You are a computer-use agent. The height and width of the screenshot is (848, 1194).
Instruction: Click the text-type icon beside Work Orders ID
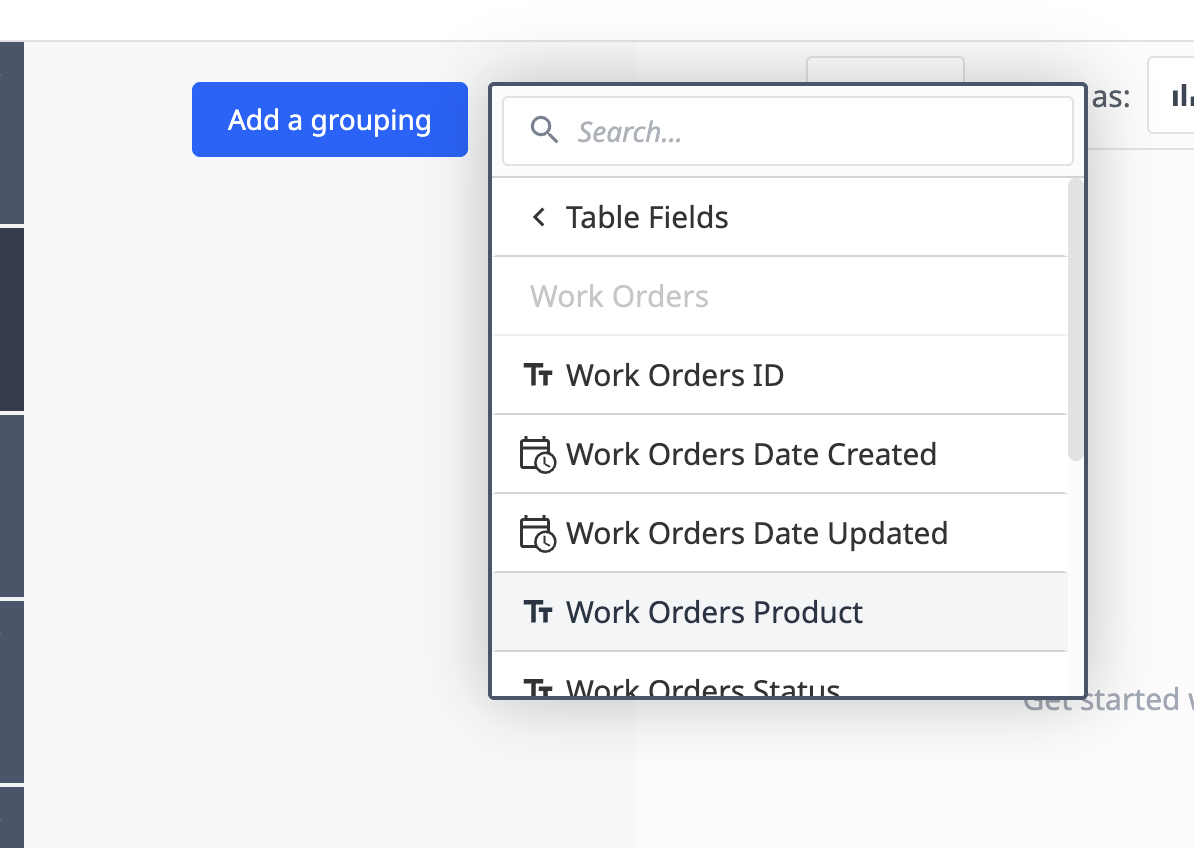click(539, 374)
